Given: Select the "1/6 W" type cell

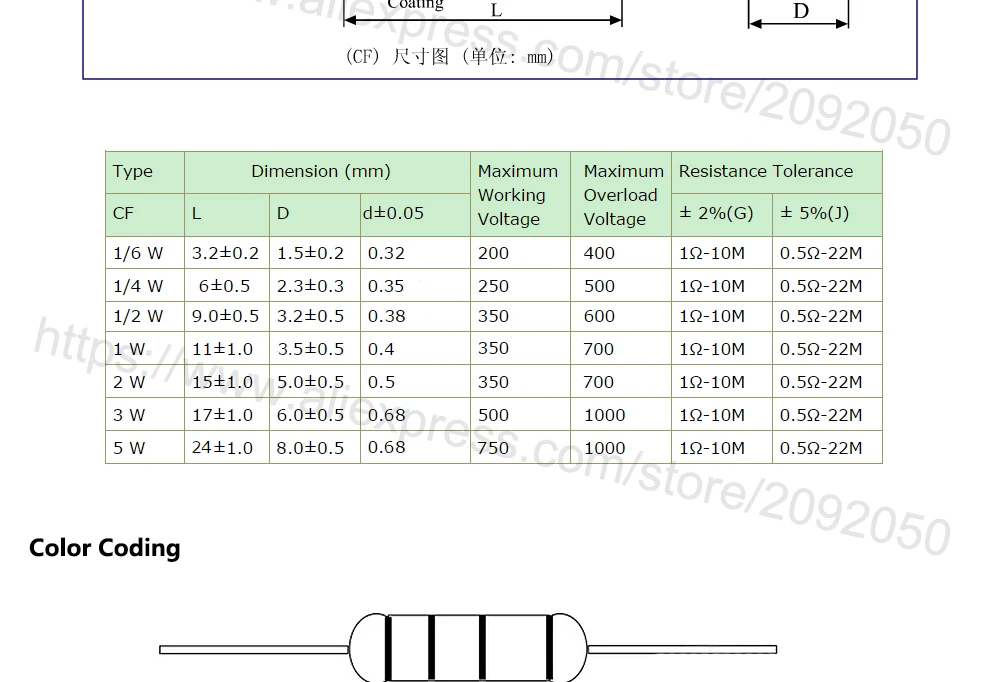Looking at the screenshot, I should 131,253.
